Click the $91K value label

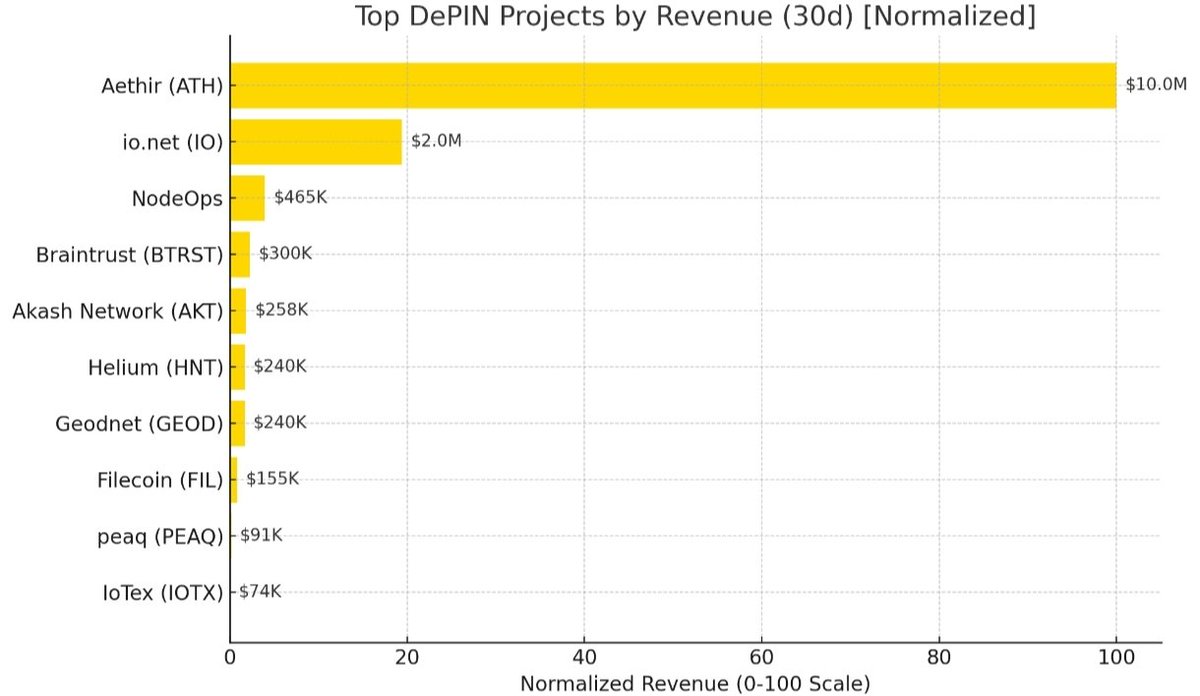click(262, 535)
